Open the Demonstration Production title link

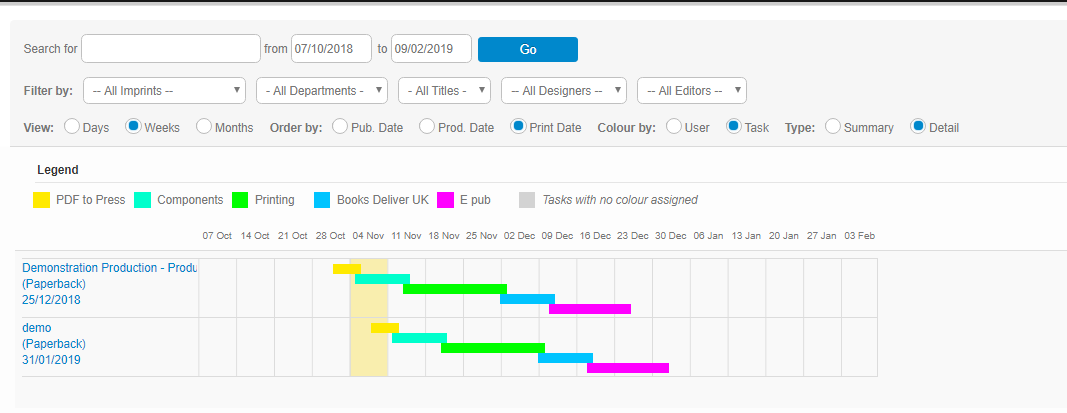tap(109, 268)
